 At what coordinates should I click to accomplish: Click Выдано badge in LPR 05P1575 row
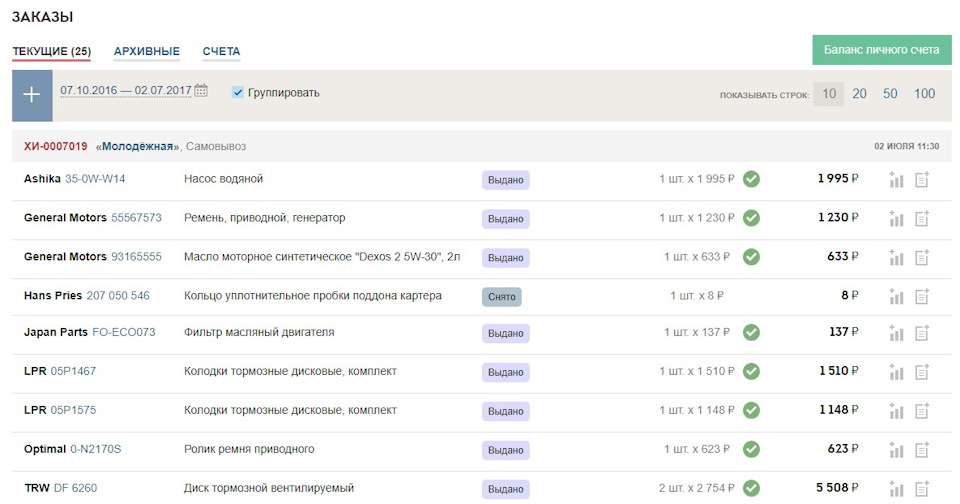[506, 412]
